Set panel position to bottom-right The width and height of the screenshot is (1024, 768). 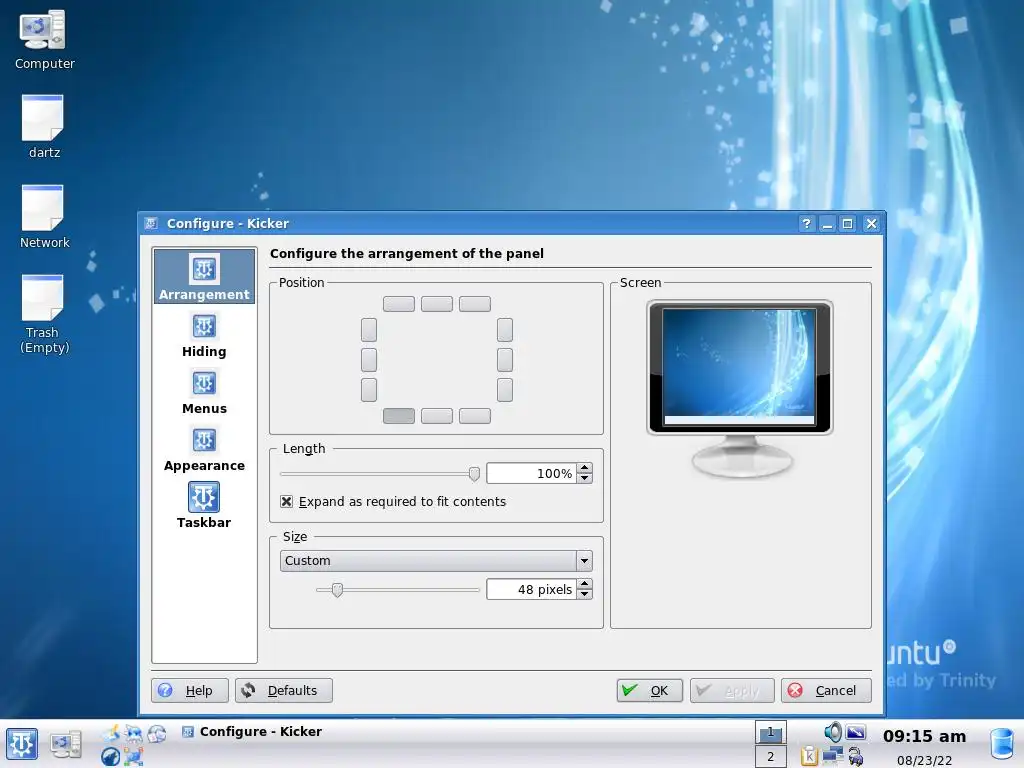pyautogui.click(x=475, y=416)
